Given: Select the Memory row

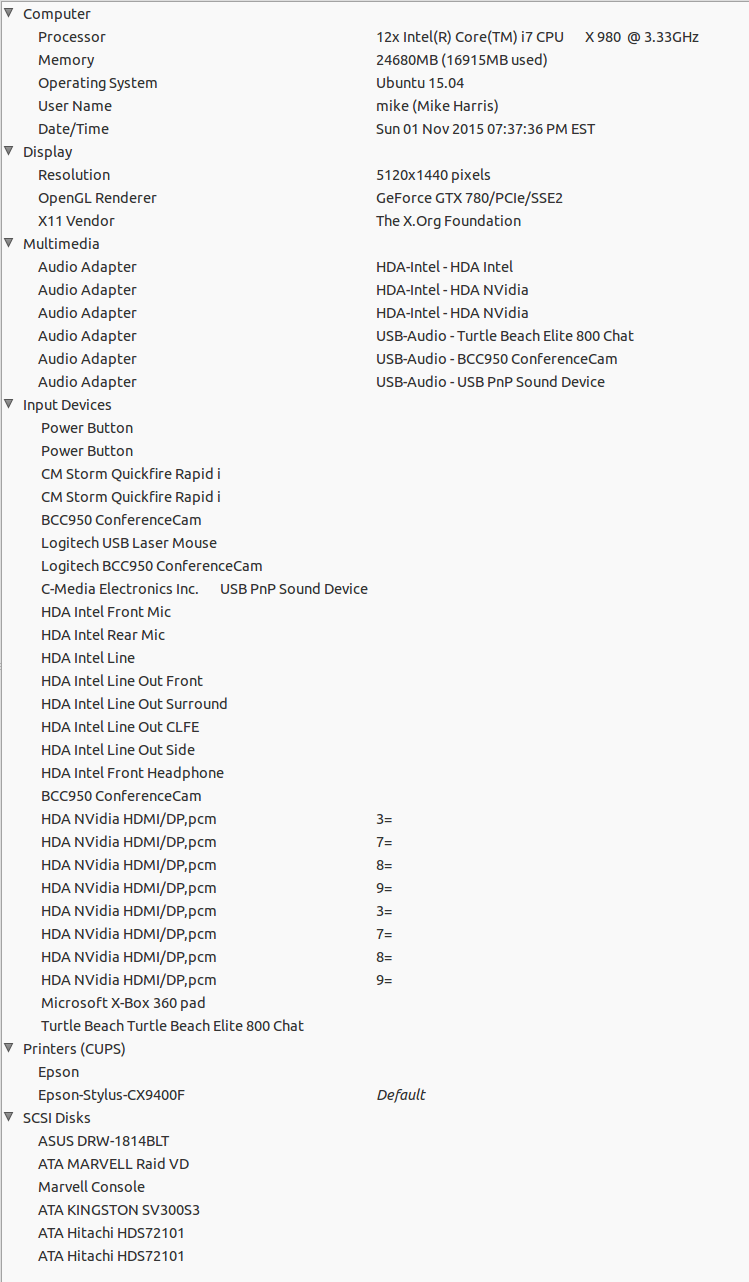Looking at the screenshot, I should 66,60.
